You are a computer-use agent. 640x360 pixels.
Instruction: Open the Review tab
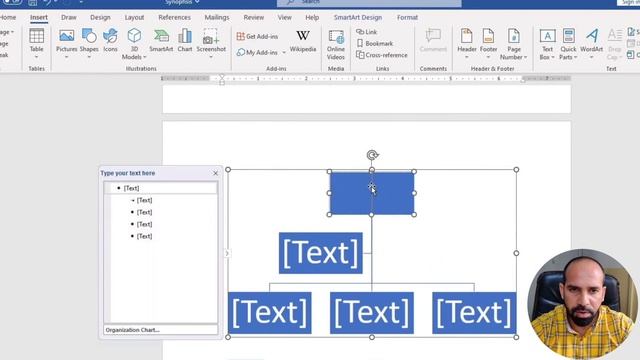click(x=253, y=18)
